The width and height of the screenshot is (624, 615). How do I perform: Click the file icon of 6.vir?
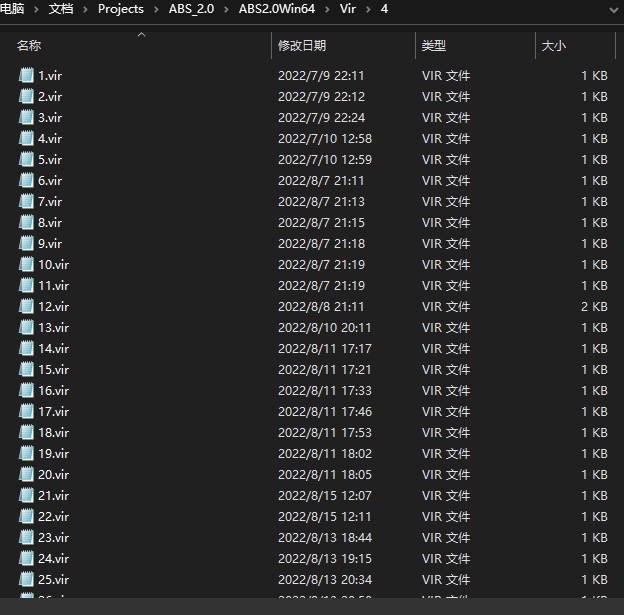[x=26, y=180]
